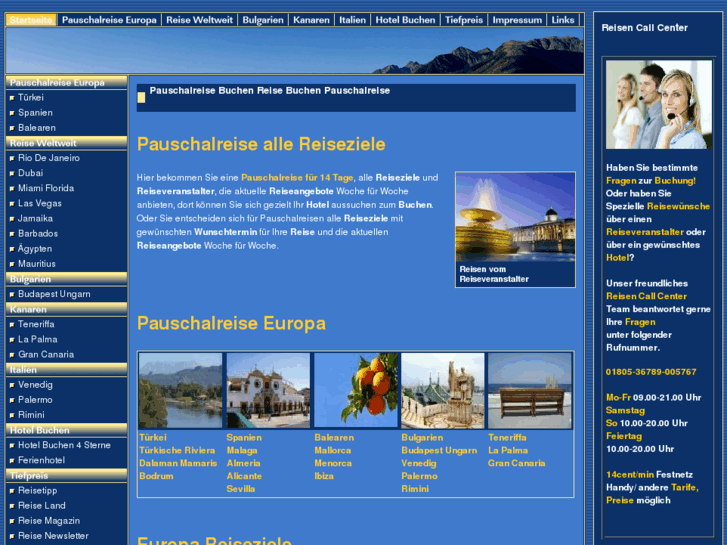Open Reise Land sidebar link
727x545 pixels.
[x=42, y=506]
